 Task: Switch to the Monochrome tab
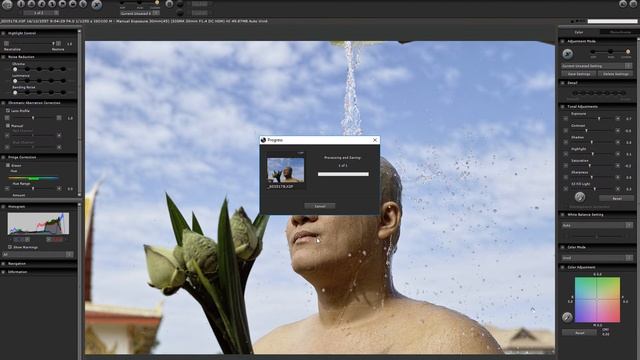point(620,32)
